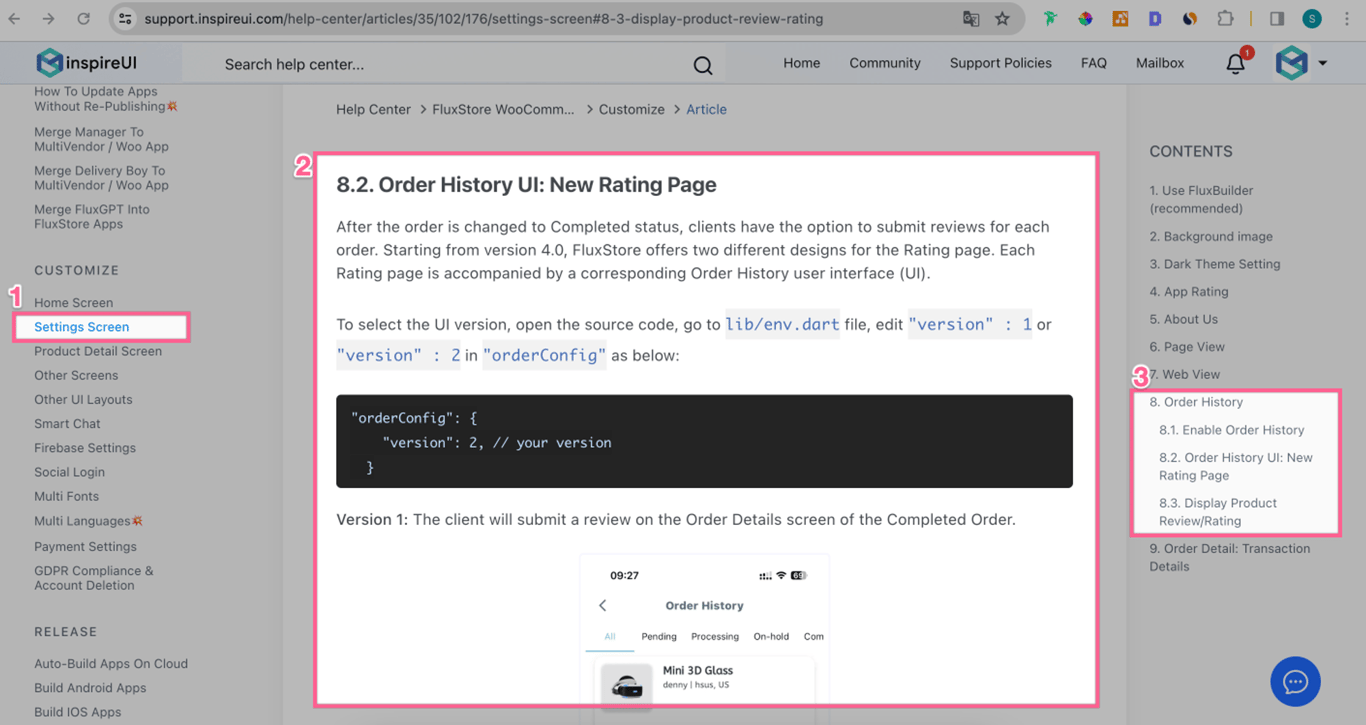Open Smart Chat in the sidebar
The width and height of the screenshot is (1366, 725).
[67, 424]
